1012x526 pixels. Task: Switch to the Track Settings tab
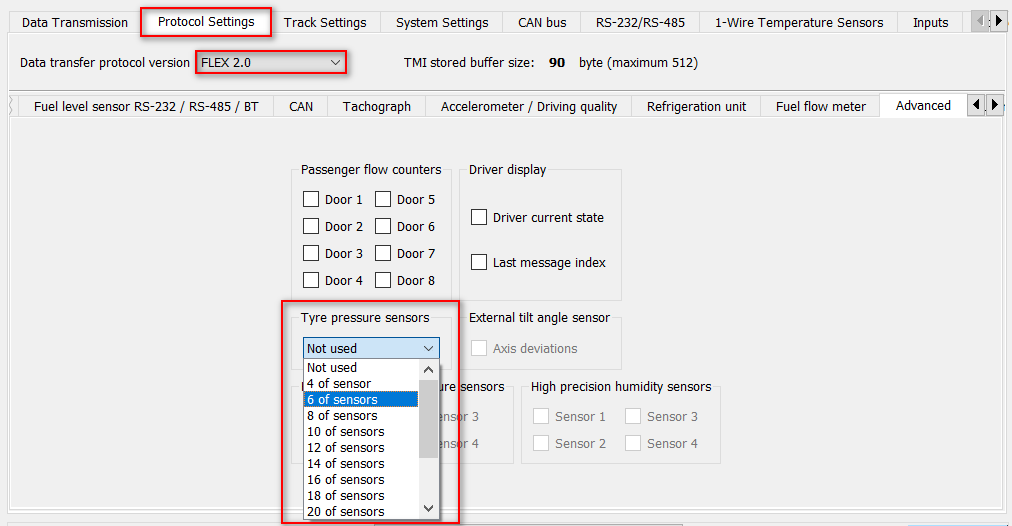click(325, 22)
